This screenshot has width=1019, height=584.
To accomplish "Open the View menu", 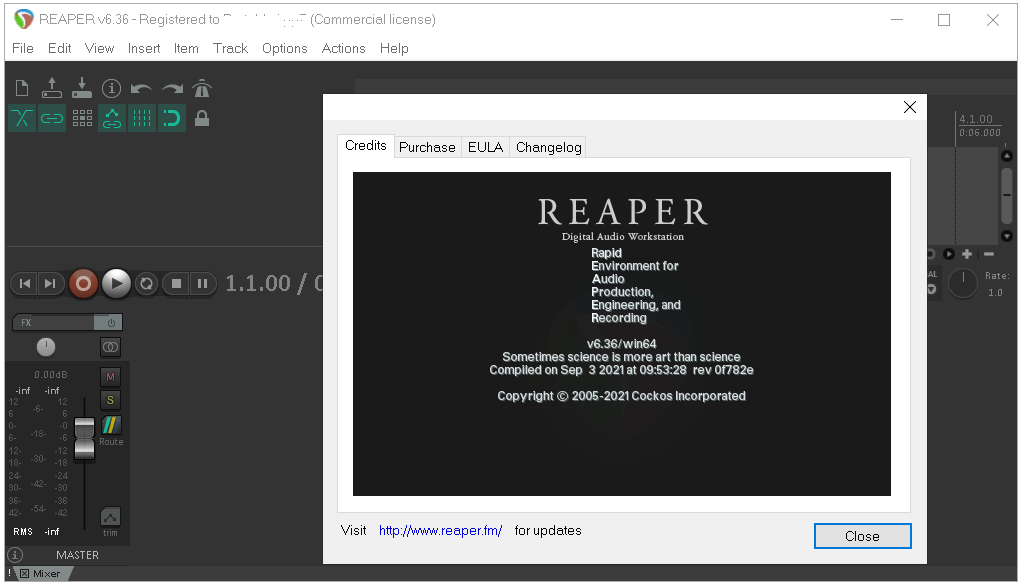I will pyautogui.click(x=99, y=48).
